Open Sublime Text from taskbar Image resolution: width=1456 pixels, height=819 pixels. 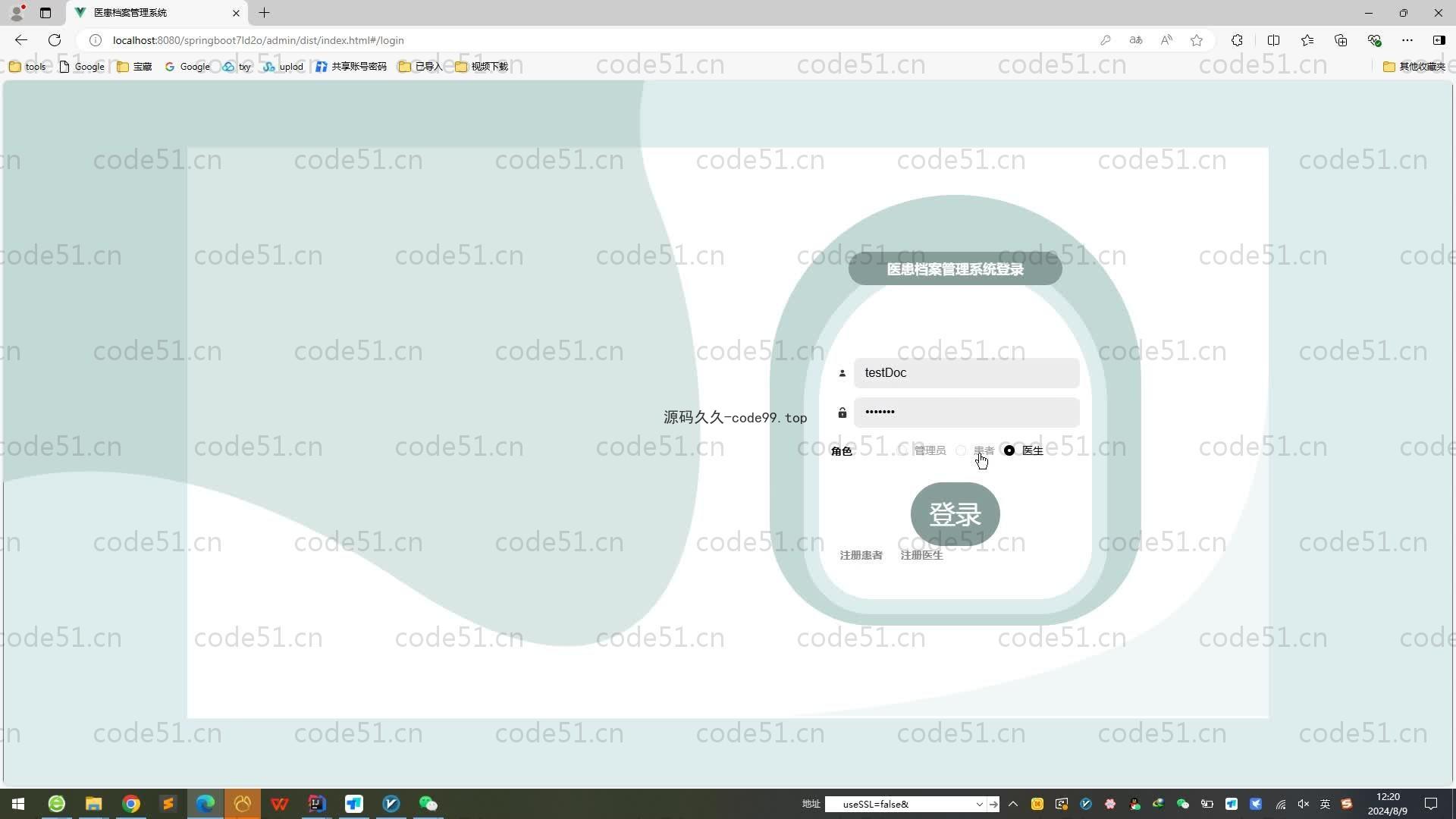coord(168,804)
